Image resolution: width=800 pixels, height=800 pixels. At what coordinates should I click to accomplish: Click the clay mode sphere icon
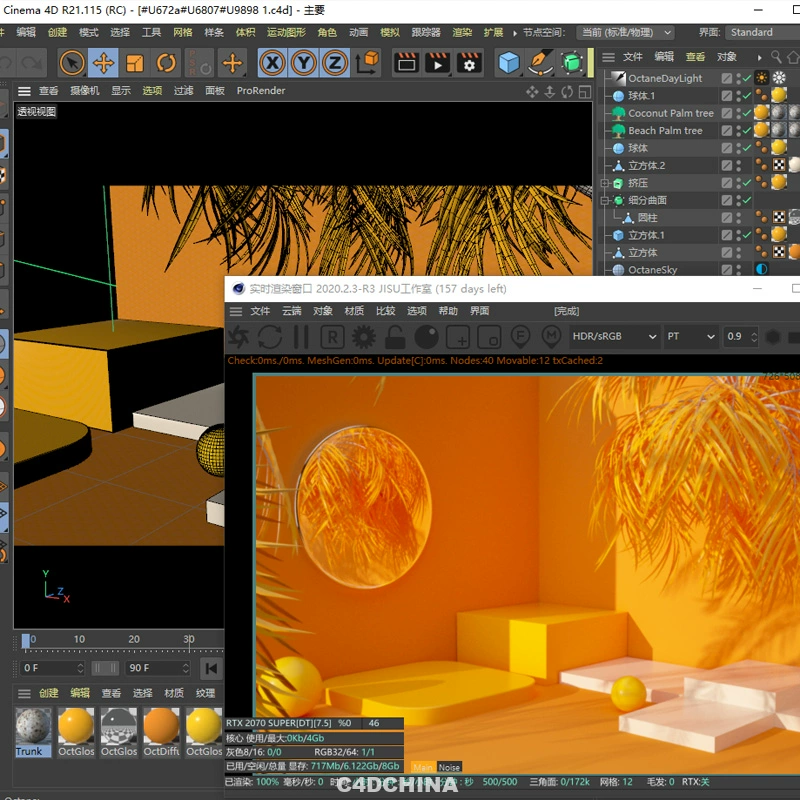coord(427,337)
